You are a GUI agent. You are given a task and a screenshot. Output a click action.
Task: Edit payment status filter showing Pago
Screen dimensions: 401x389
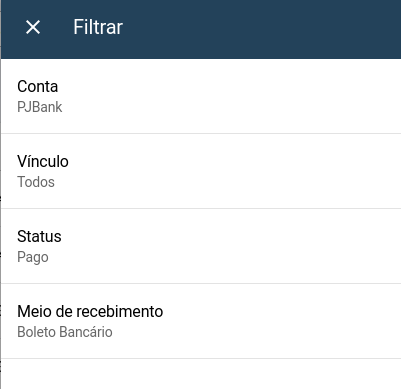[x=201, y=246]
